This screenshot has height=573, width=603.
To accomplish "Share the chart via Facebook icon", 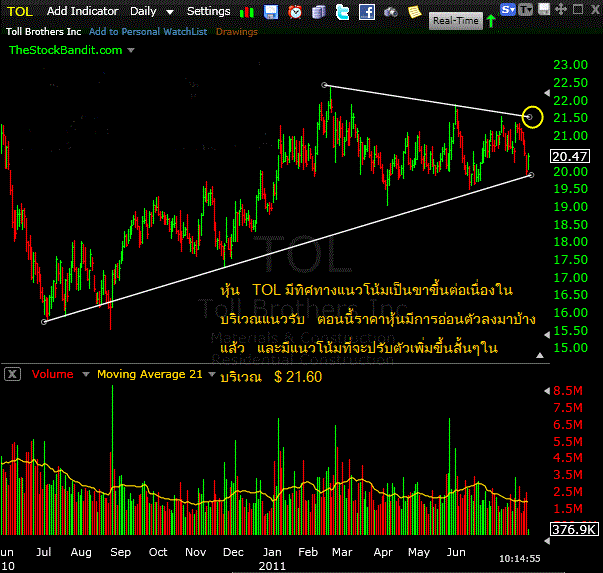I will (366, 12).
